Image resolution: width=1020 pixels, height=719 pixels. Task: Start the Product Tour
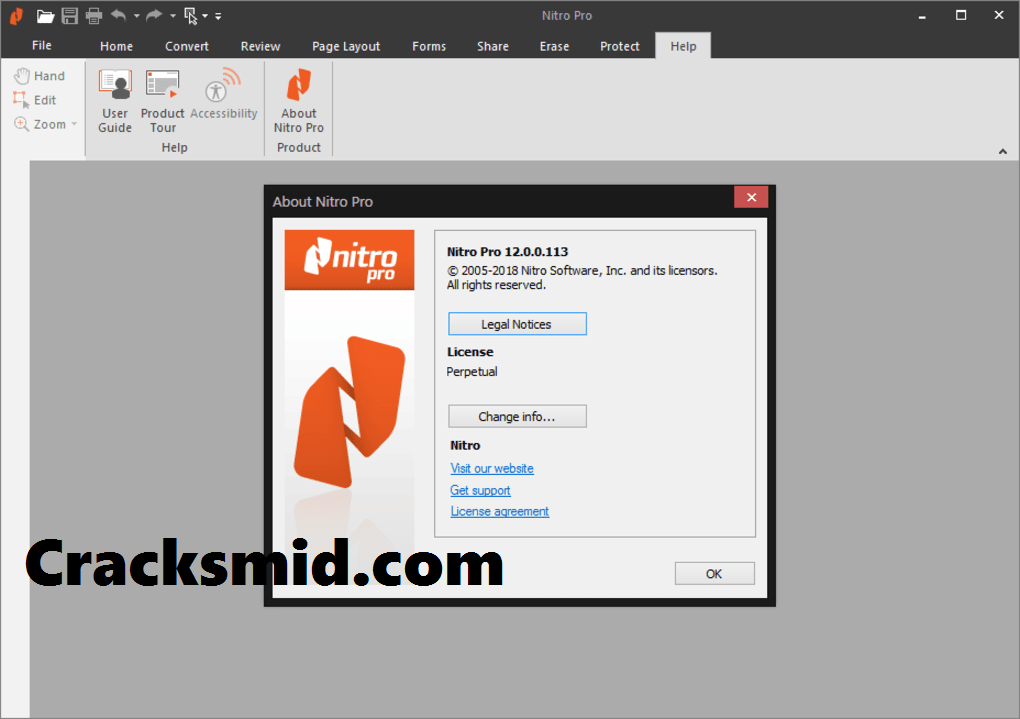[163, 102]
